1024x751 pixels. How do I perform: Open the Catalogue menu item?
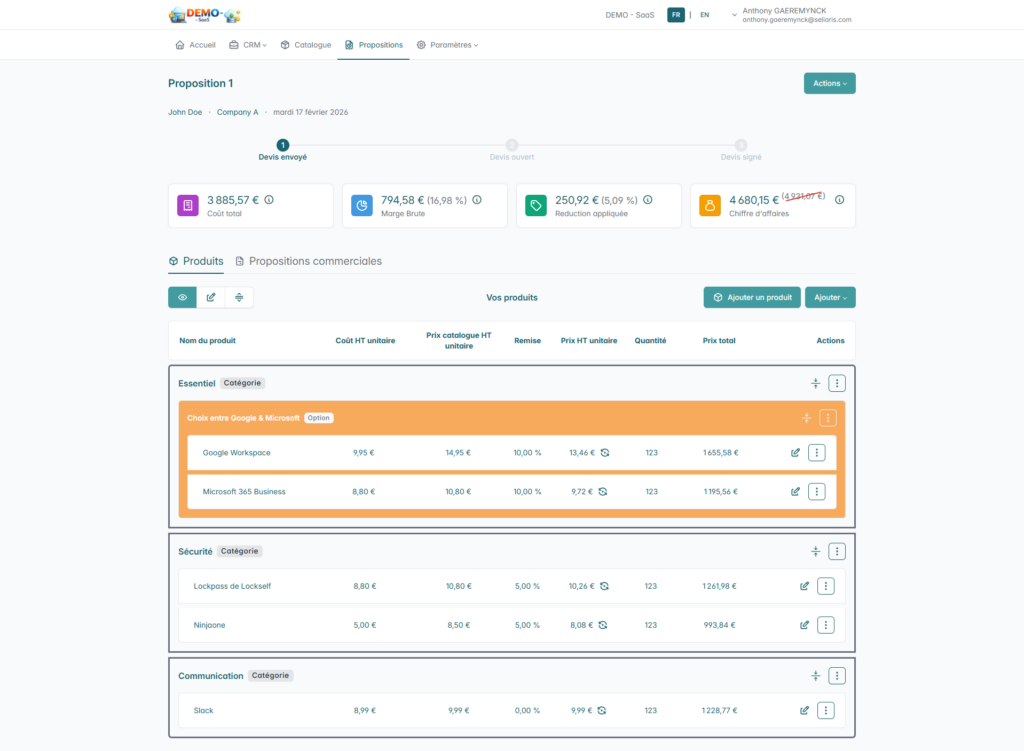pyautogui.click(x=306, y=45)
